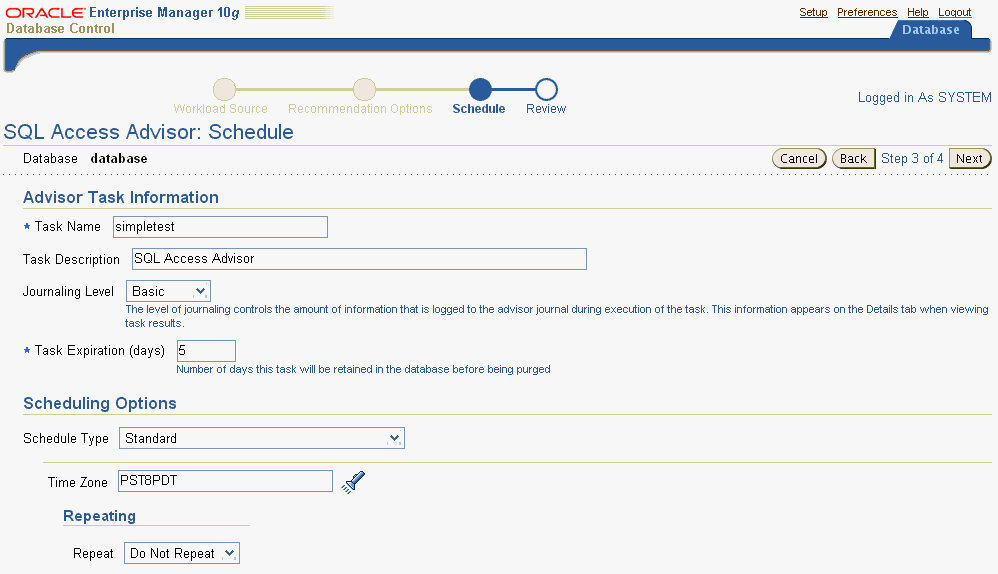The width and height of the screenshot is (998, 574).
Task: Click the Task Name input field
Action: (220, 227)
